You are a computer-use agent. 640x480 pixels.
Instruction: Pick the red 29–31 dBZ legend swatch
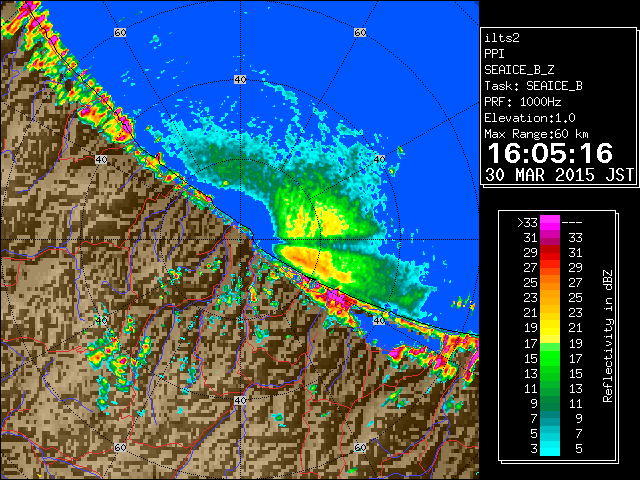[550, 253]
